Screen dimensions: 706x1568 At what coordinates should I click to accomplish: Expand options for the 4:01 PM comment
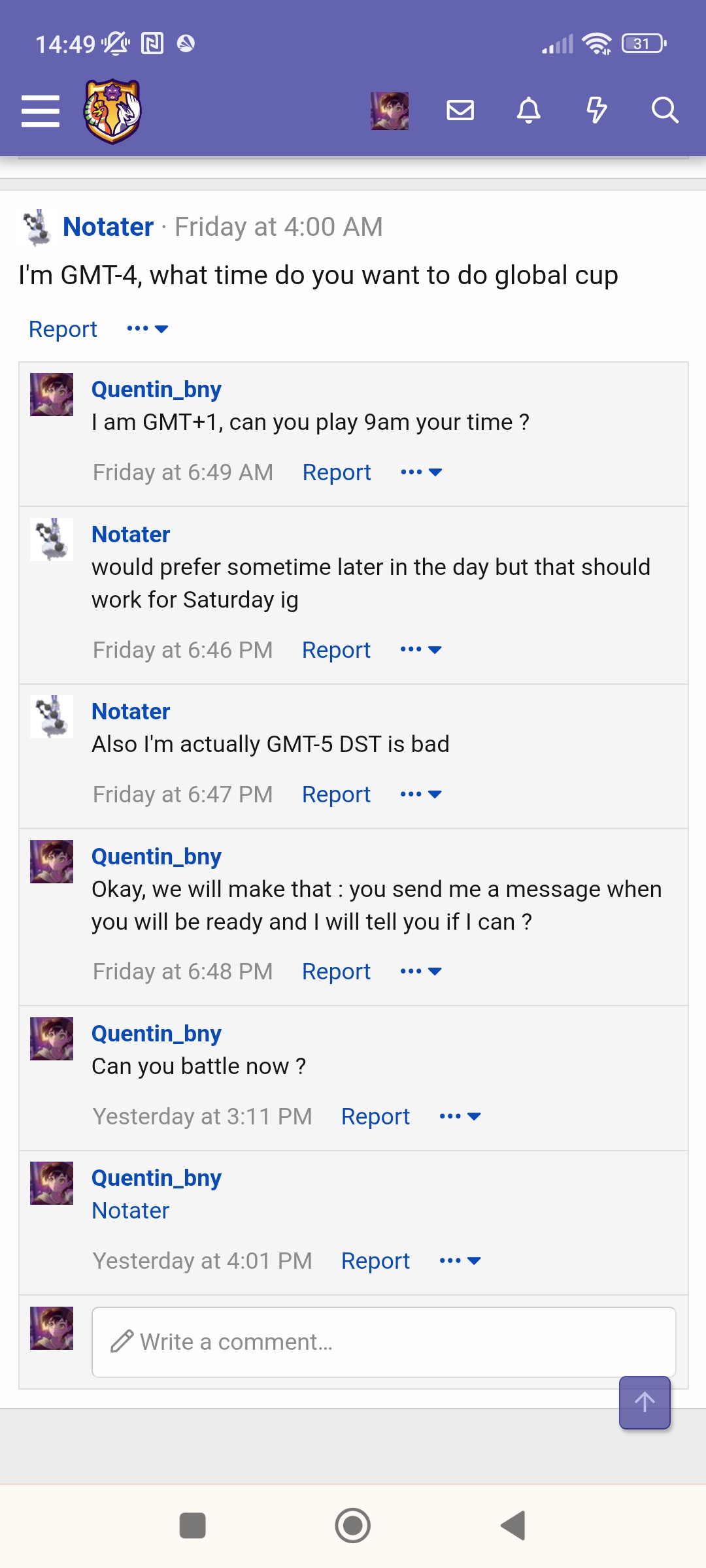click(x=460, y=1261)
